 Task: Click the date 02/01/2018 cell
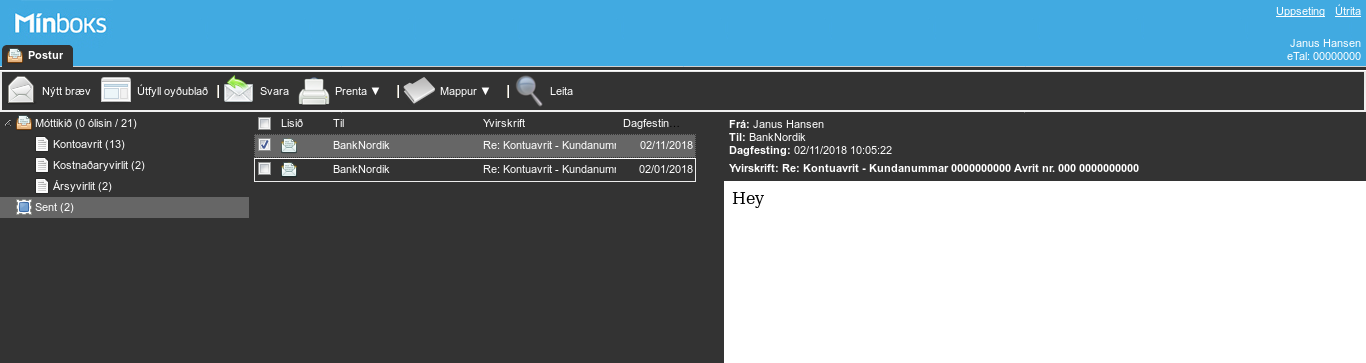click(x=666, y=169)
